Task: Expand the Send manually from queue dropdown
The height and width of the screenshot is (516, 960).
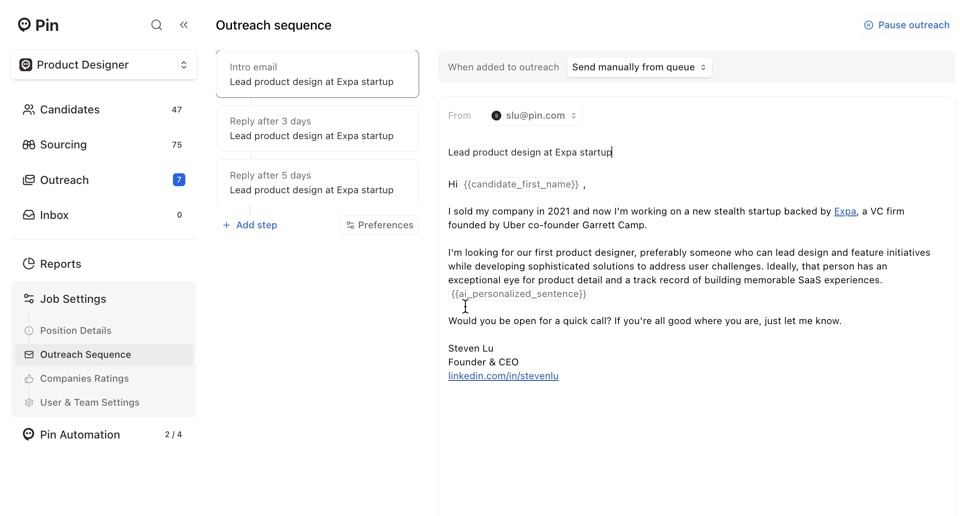Action: click(x=639, y=67)
